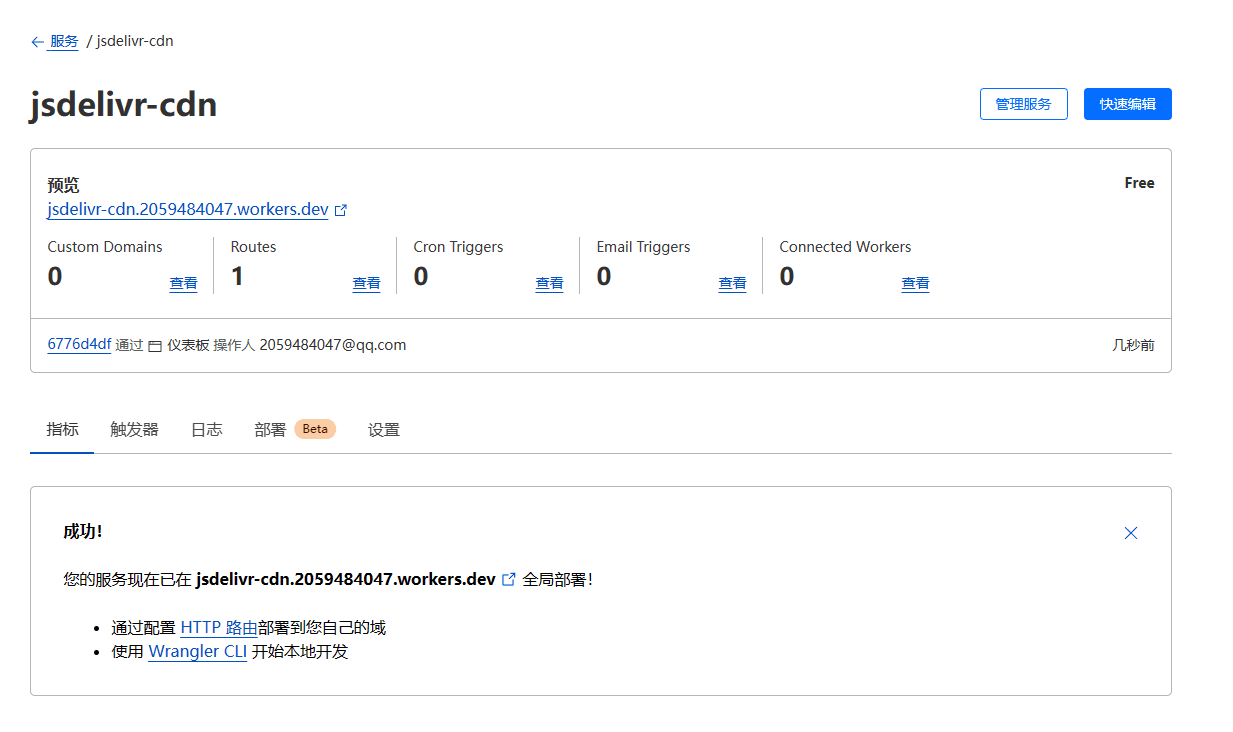This screenshot has height=732, width=1233.
Task: Click the 管理服务 button
Action: point(1023,104)
